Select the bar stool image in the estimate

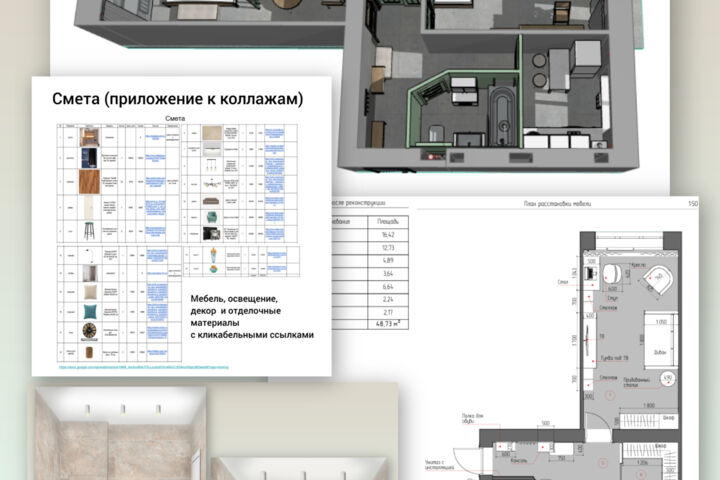point(89,231)
